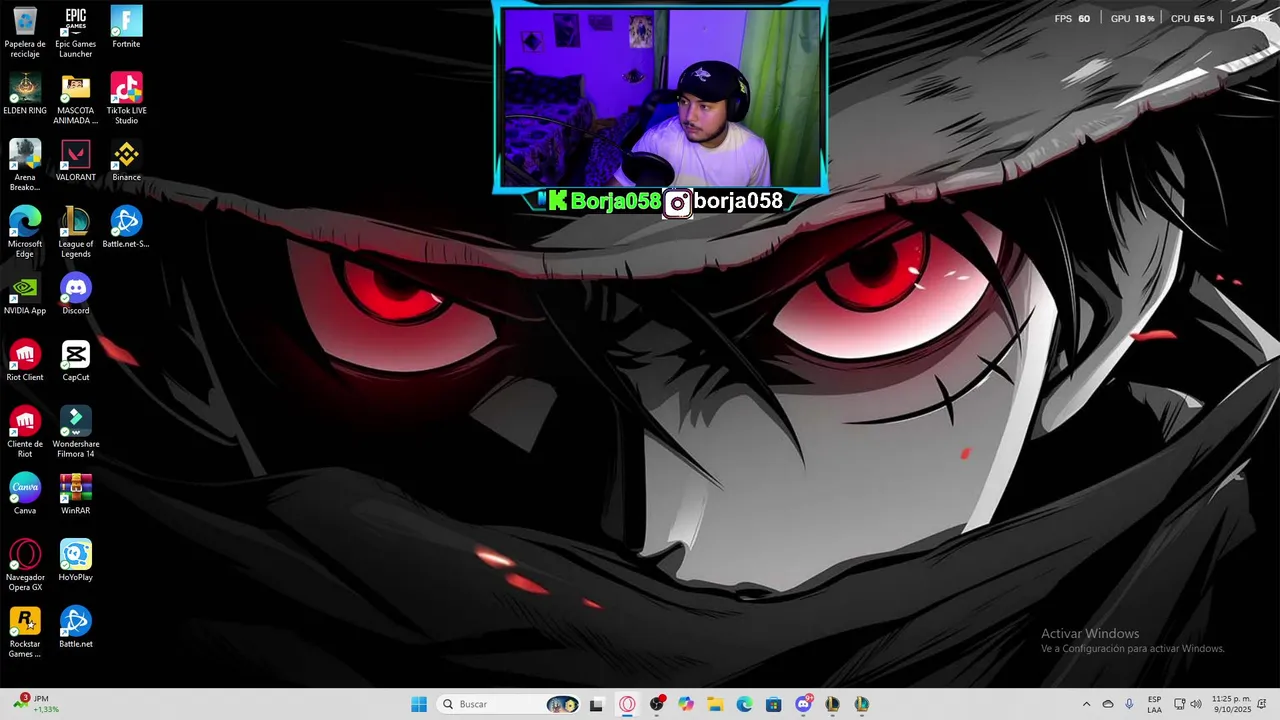The height and width of the screenshot is (720, 1280).
Task: Click the Buscar search box in taskbar
Action: coord(509,704)
